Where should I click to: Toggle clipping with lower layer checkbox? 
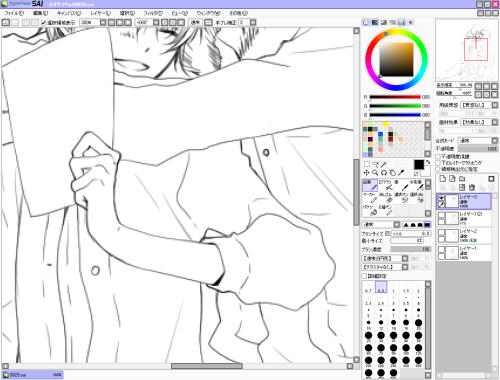click(x=438, y=163)
